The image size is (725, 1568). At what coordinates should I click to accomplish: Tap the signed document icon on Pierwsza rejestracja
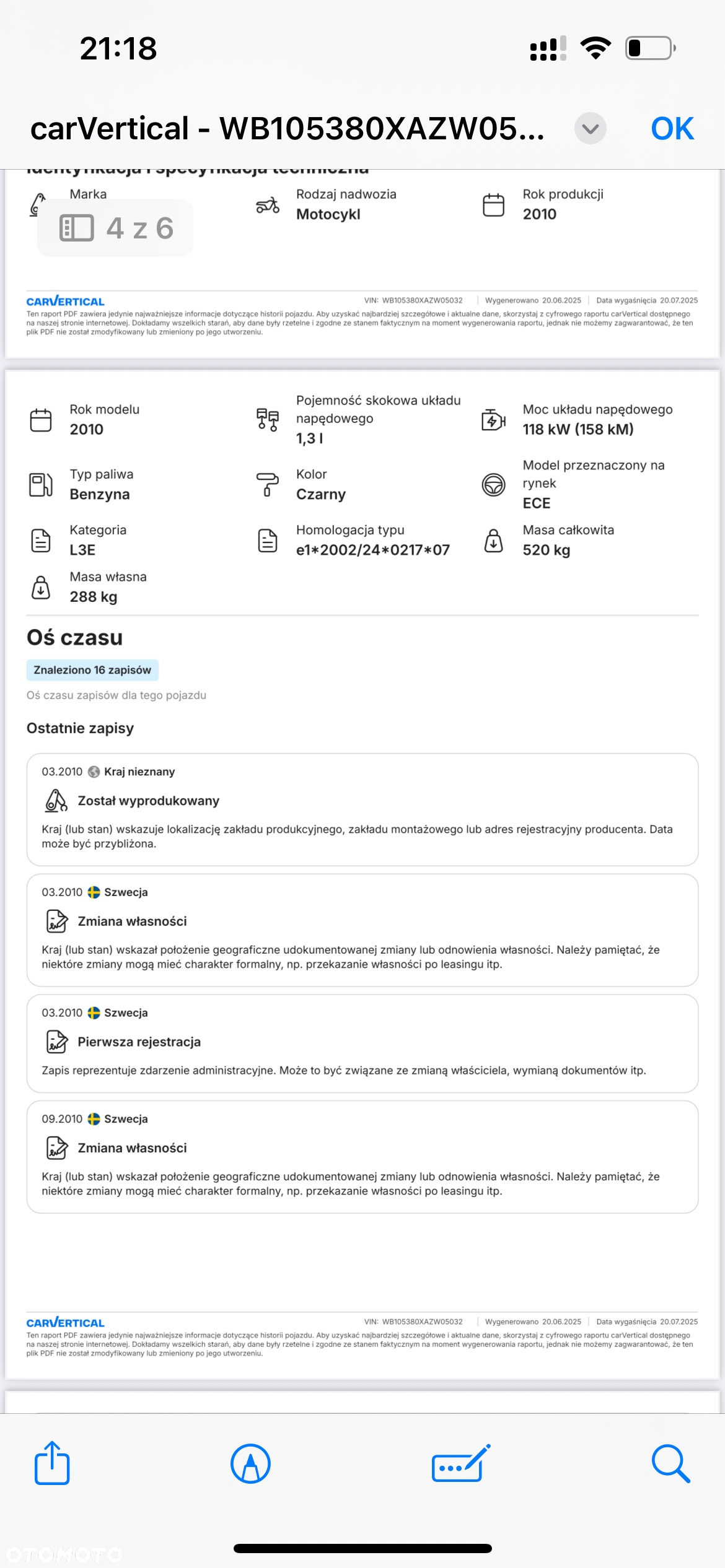(x=57, y=1042)
